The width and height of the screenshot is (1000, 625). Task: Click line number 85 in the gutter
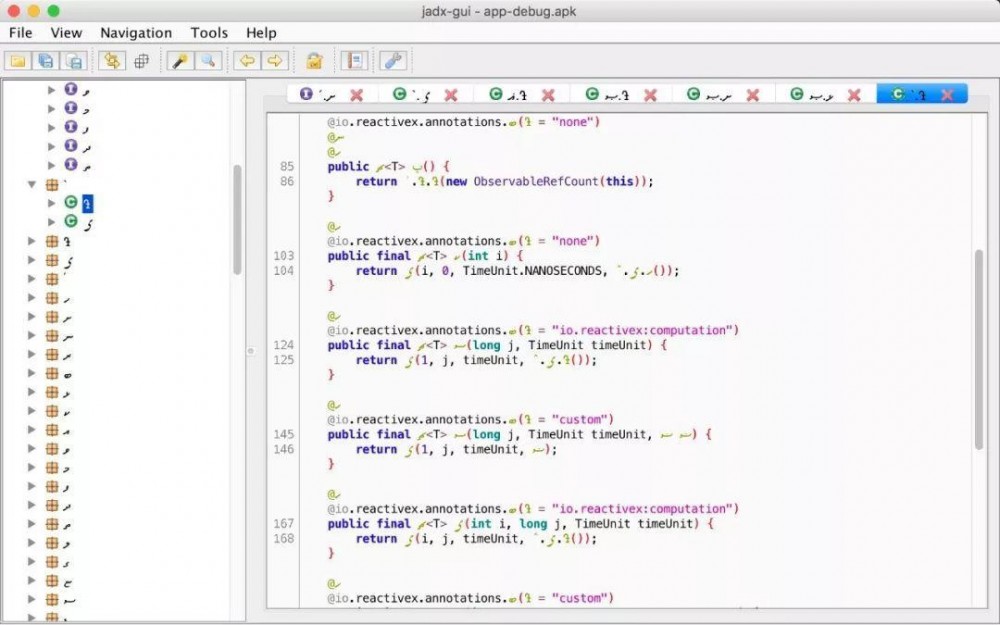click(x=287, y=166)
